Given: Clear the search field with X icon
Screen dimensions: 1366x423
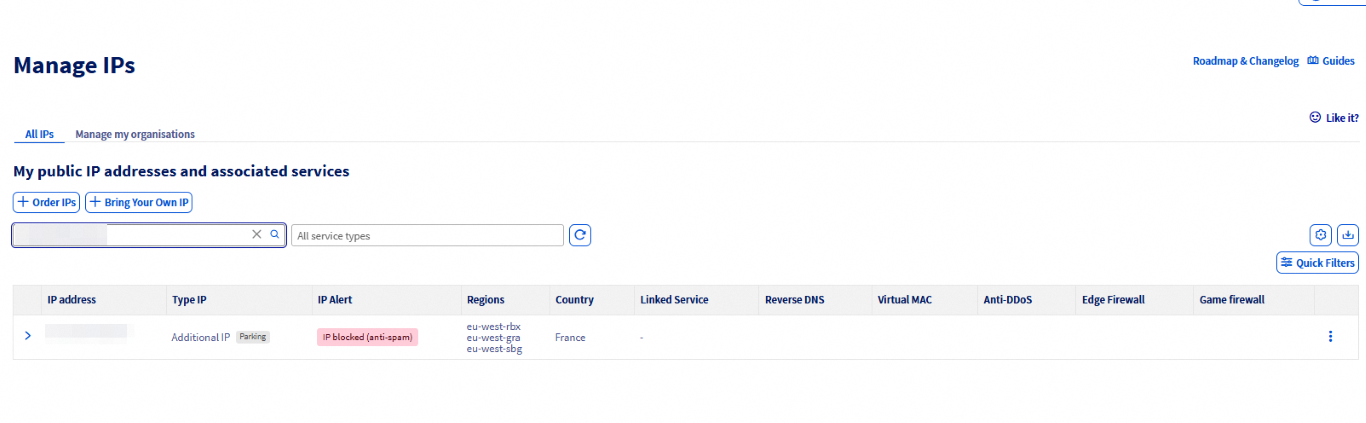Looking at the screenshot, I should coord(257,234).
